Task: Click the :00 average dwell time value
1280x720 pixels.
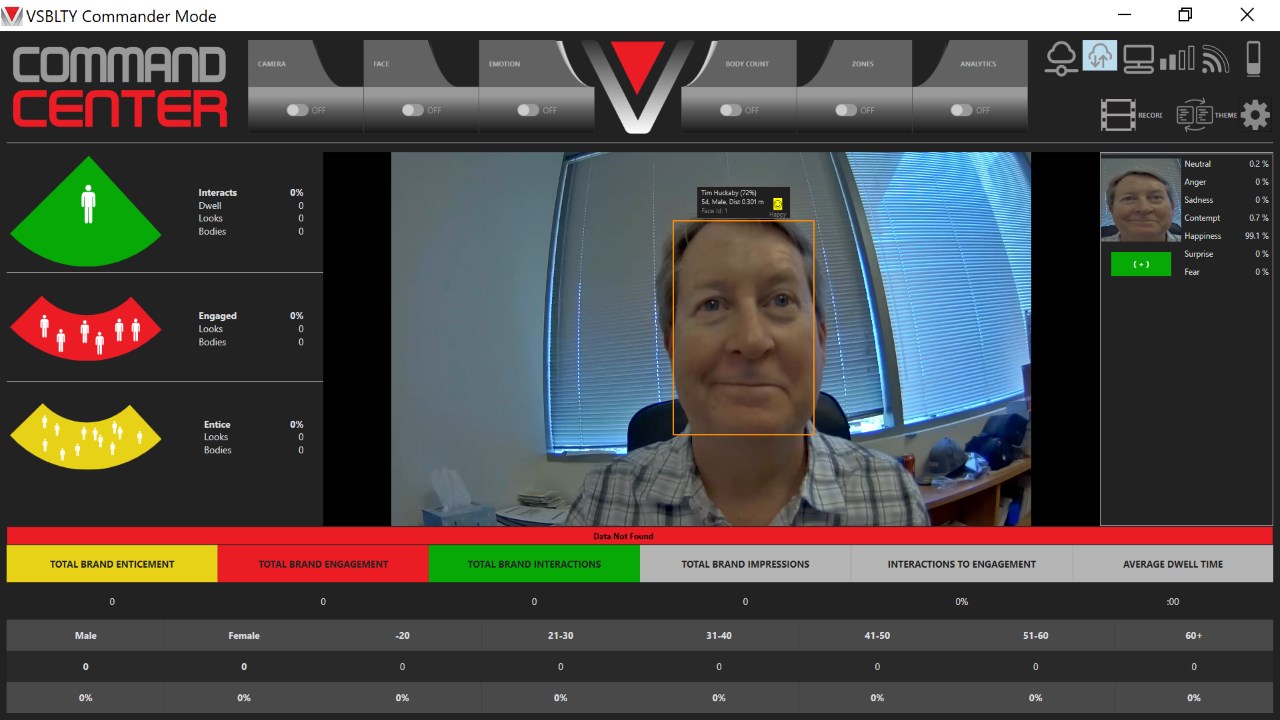Action: point(1172,602)
